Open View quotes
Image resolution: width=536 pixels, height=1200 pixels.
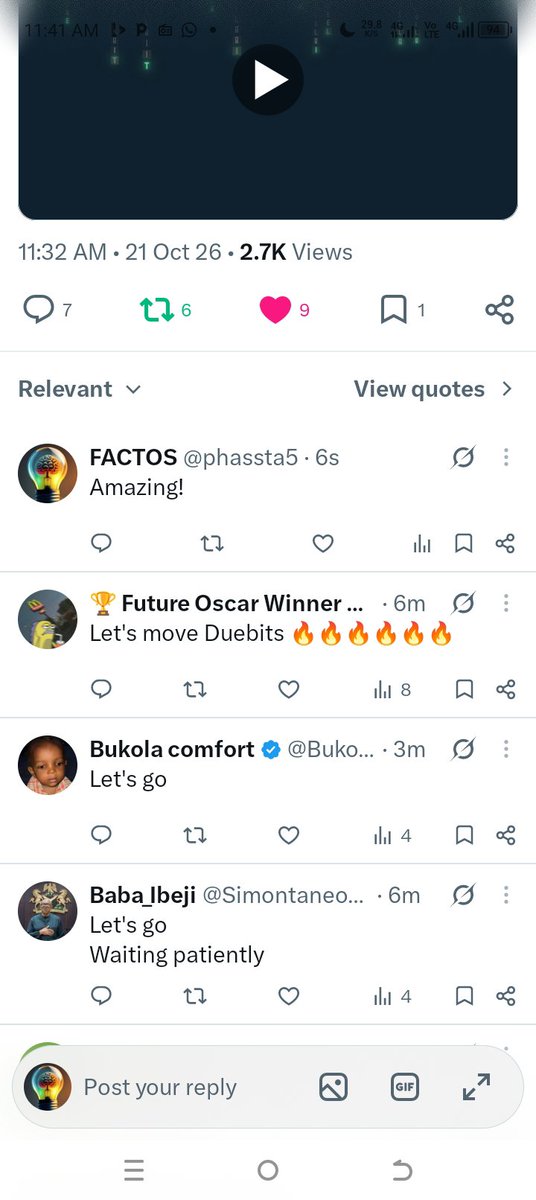click(x=433, y=389)
